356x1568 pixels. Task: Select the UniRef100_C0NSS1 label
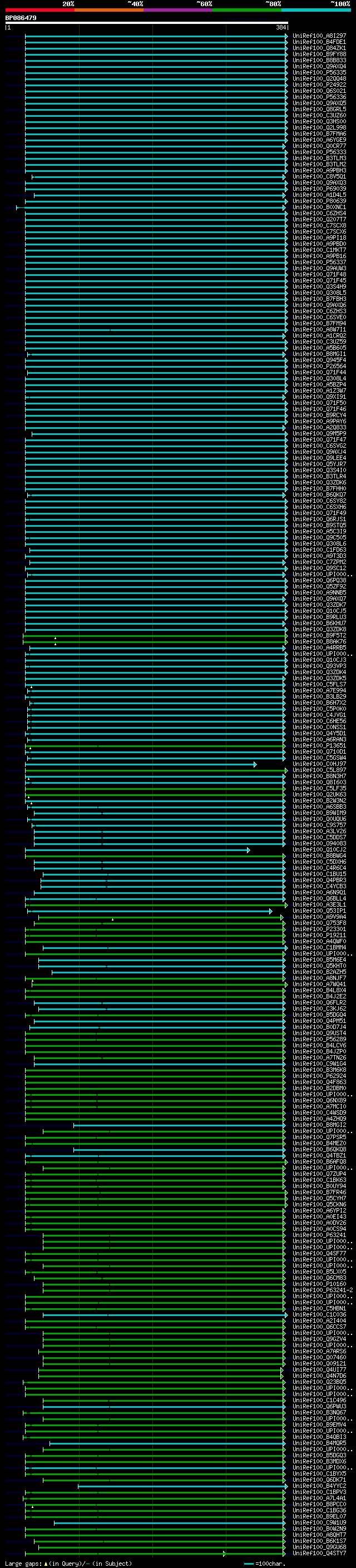[319, 728]
